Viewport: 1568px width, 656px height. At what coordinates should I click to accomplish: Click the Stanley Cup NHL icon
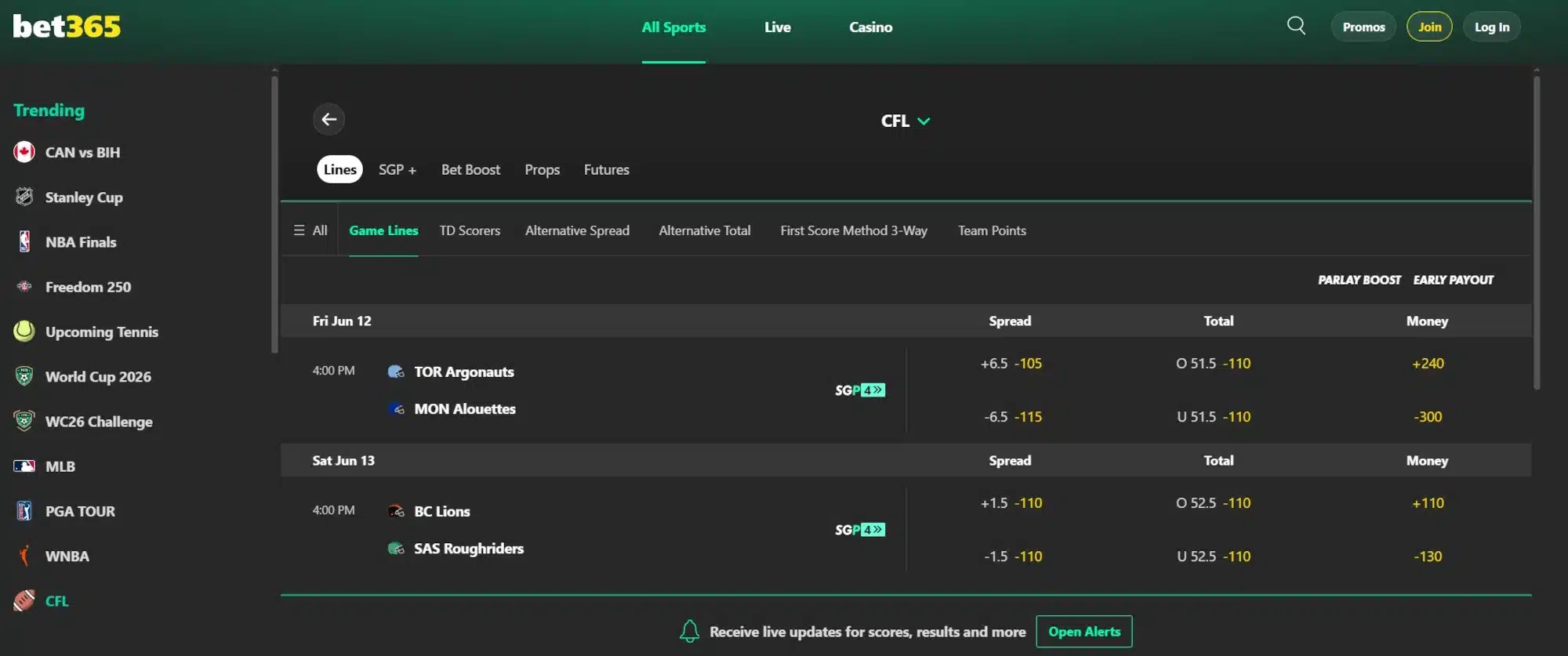(x=24, y=197)
